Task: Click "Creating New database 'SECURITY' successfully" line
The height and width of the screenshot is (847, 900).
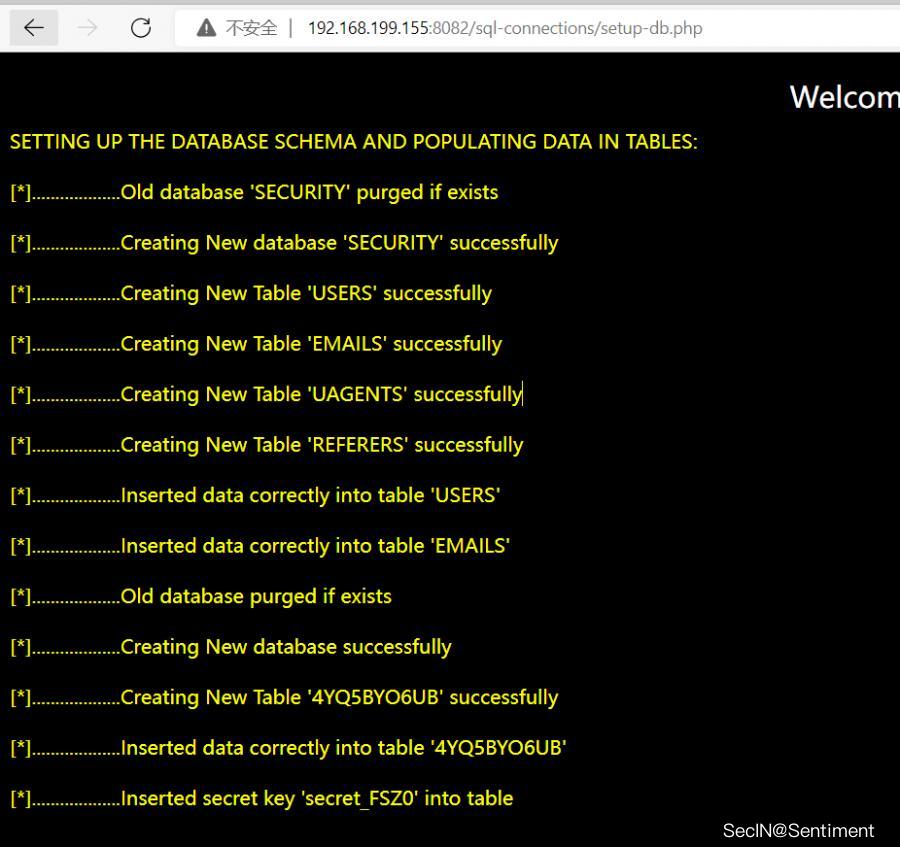Action: tap(338, 243)
